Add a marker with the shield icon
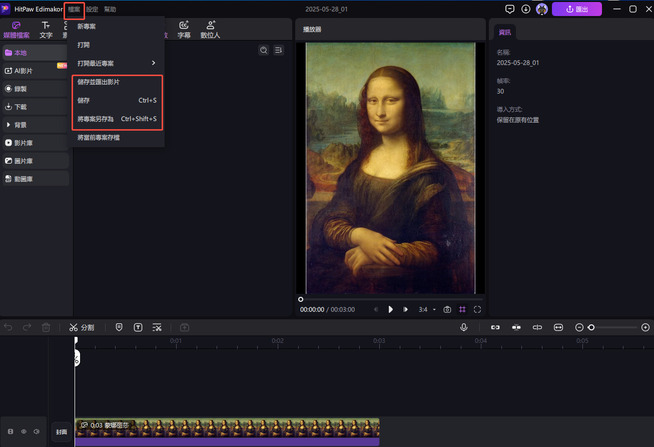This screenshot has width=654, height=447. [119, 327]
